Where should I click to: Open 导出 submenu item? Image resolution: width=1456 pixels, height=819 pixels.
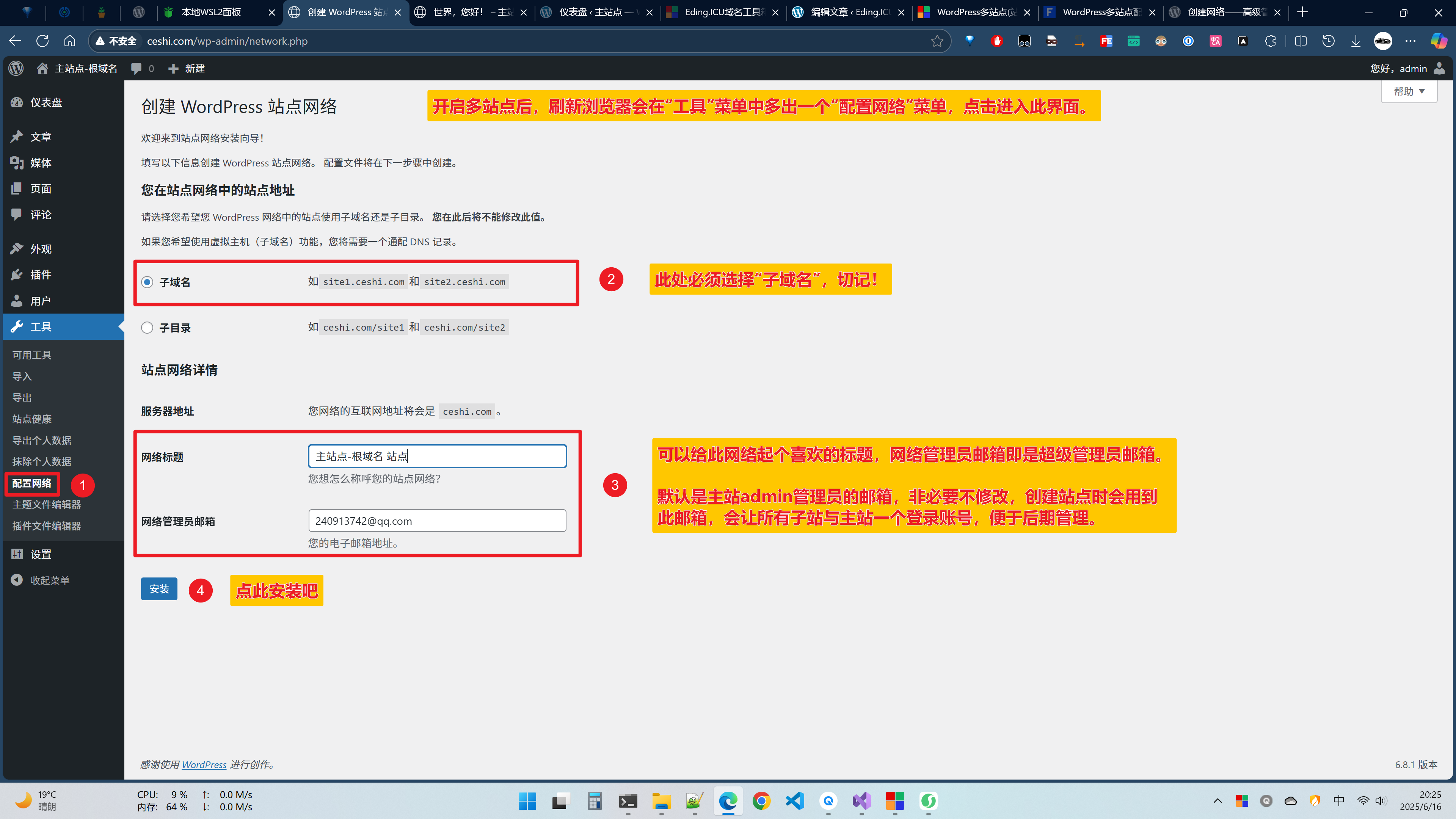[x=22, y=397]
